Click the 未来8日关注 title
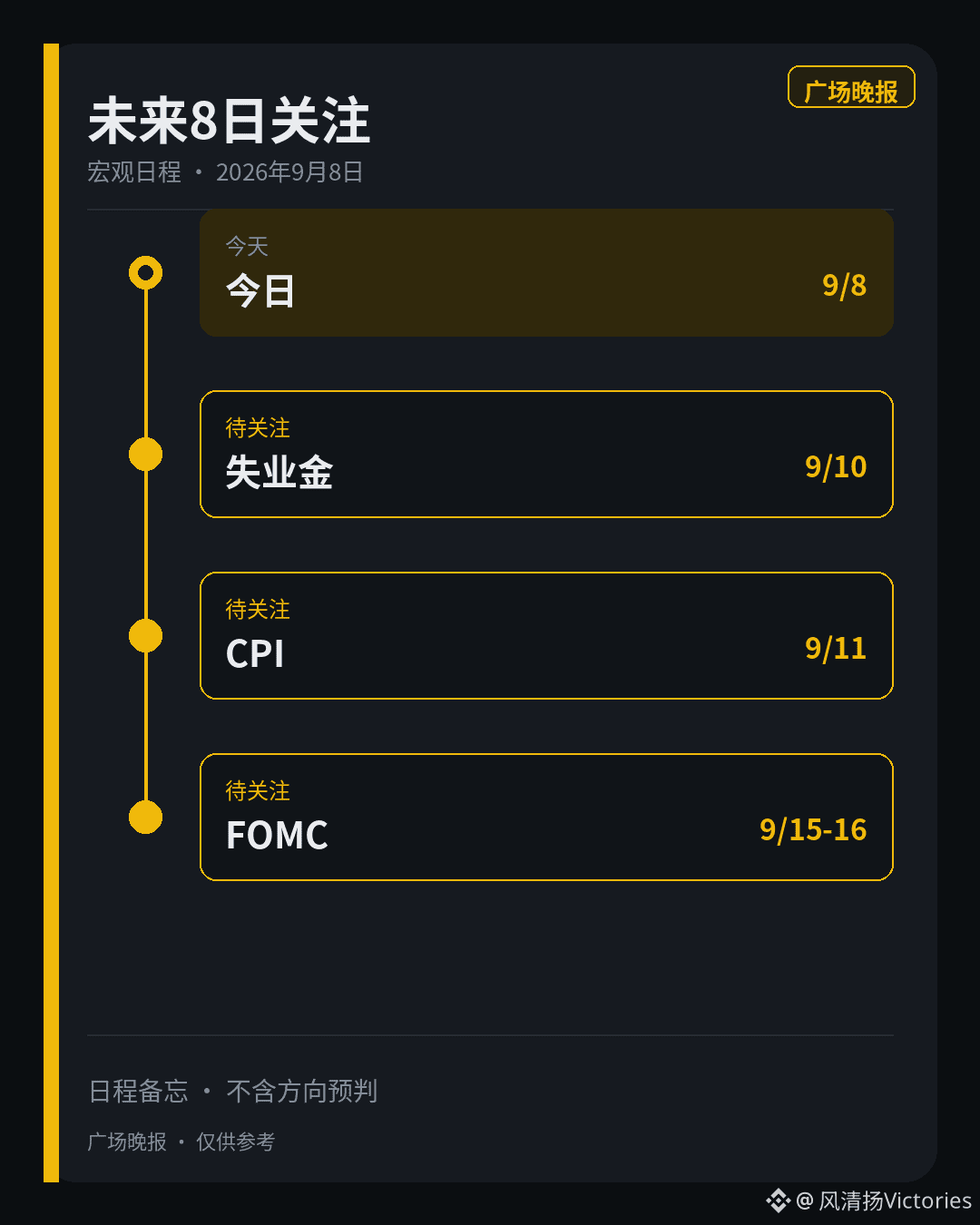The image size is (980, 1225). 229,121
